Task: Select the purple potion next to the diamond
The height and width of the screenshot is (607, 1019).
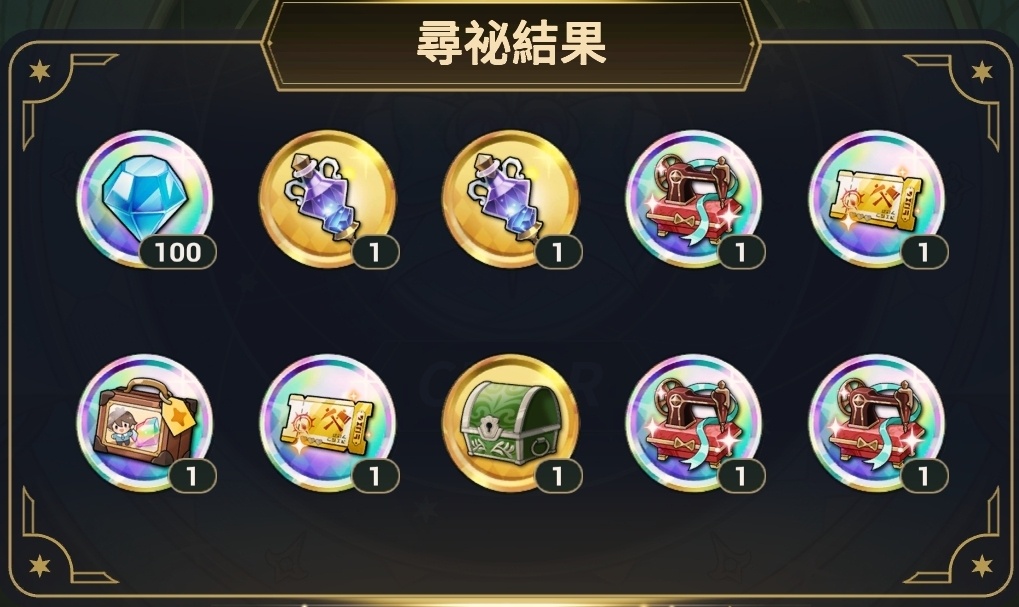Action: (328, 198)
